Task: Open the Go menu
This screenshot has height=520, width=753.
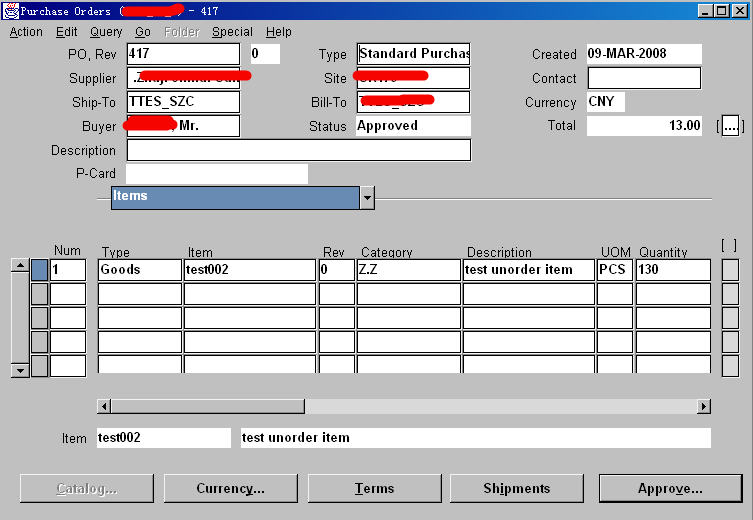Action: coord(143,32)
